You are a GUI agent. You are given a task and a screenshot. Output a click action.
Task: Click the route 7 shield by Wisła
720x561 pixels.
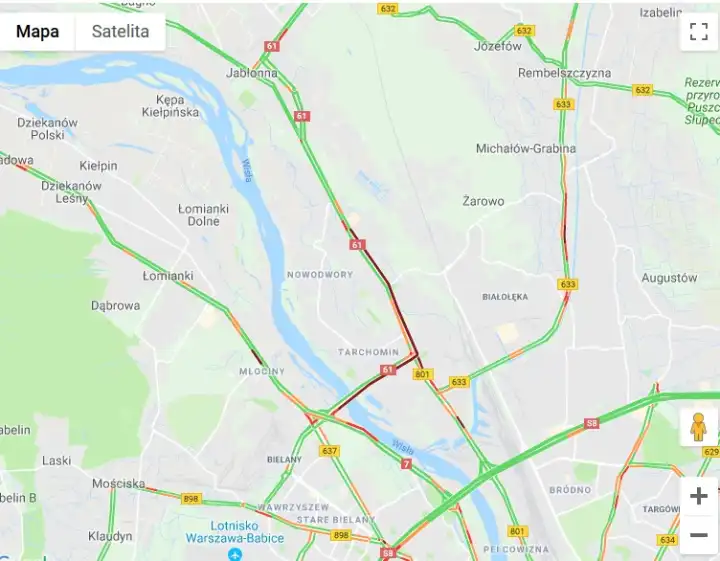[x=406, y=464]
